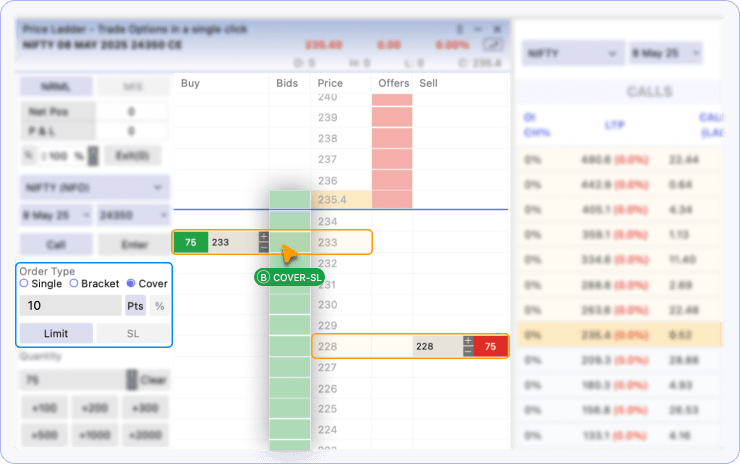Click the chart icon in the title bar
The image size is (740, 464).
coord(492,45)
